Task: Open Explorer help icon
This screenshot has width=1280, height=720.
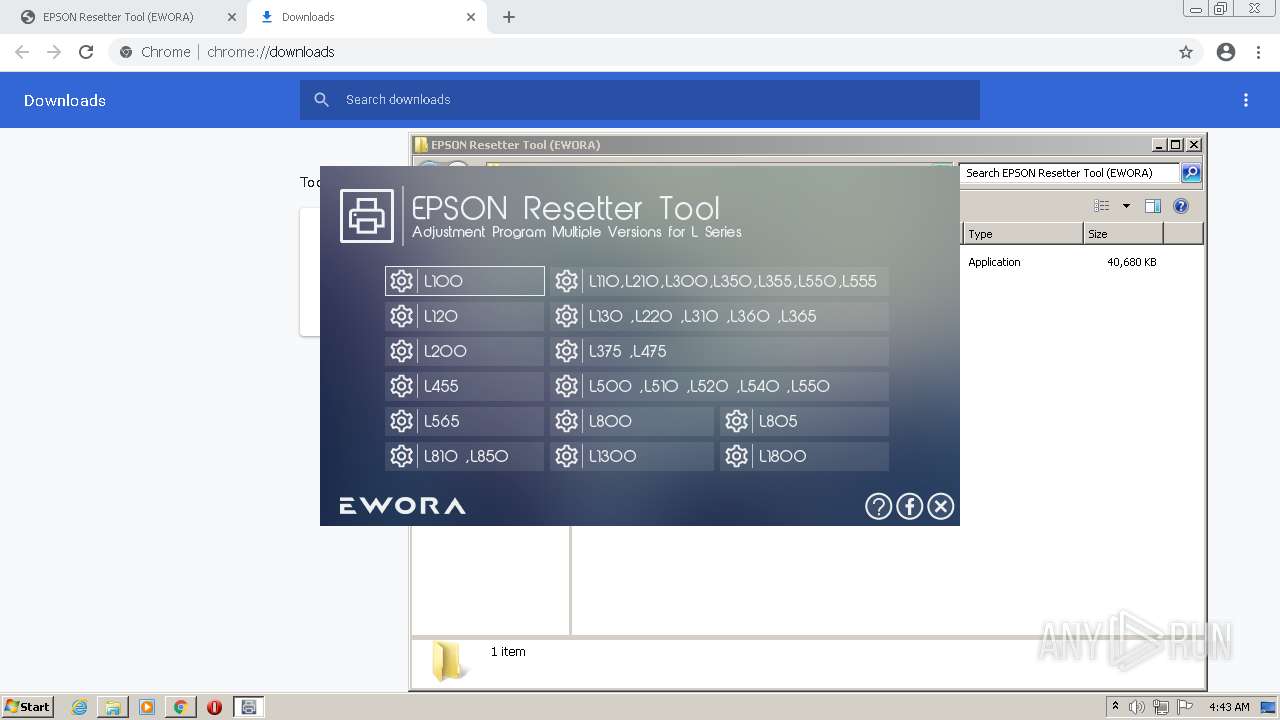Action: pyautogui.click(x=1181, y=206)
